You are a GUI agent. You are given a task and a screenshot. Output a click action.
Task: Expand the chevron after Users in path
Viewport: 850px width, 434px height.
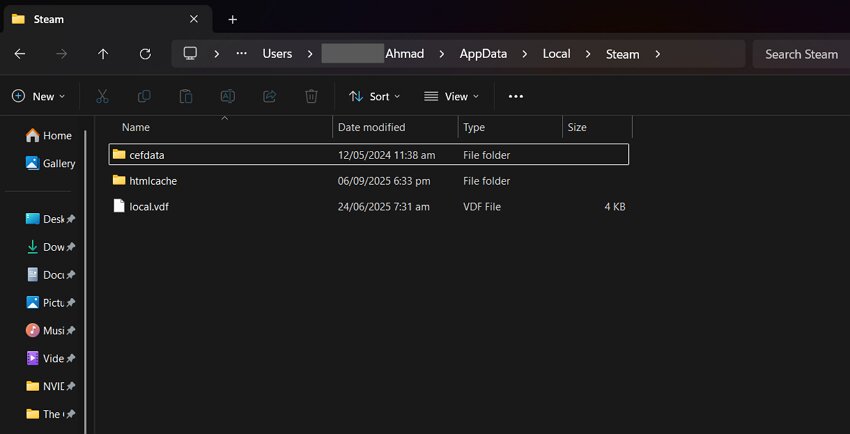pyautogui.click(x=310, y=54)
